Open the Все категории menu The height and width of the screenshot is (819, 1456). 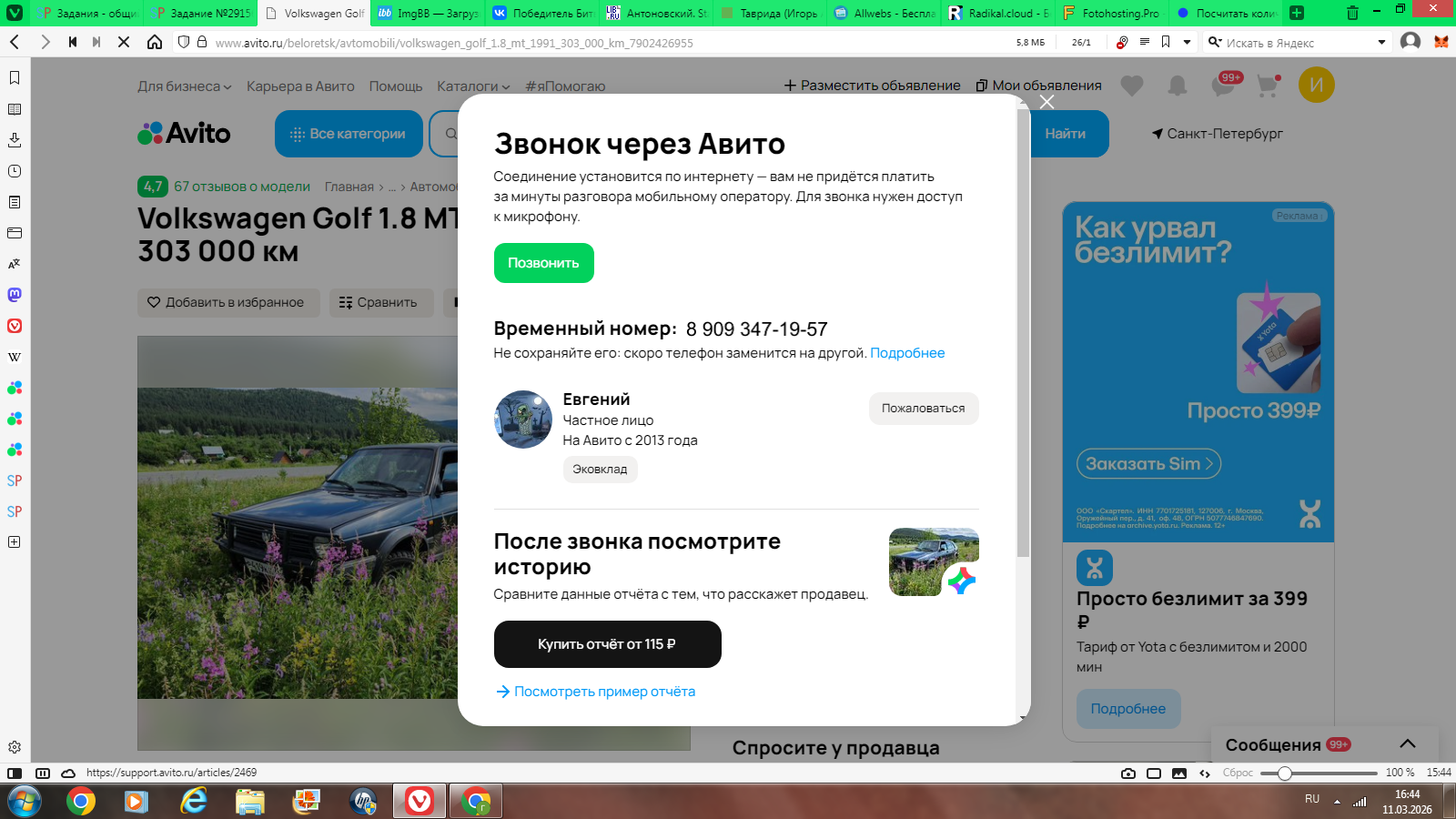click(349, 134)
